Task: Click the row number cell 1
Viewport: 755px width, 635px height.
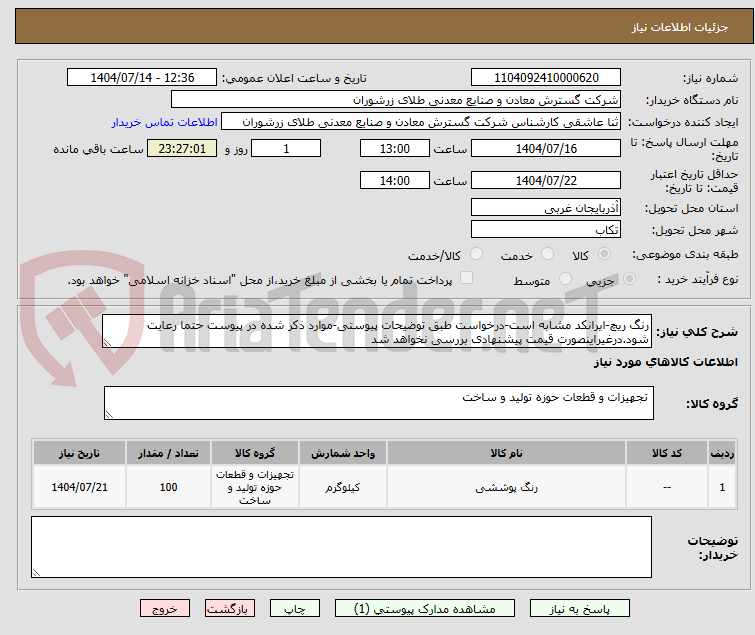Action: pos(722,487)
